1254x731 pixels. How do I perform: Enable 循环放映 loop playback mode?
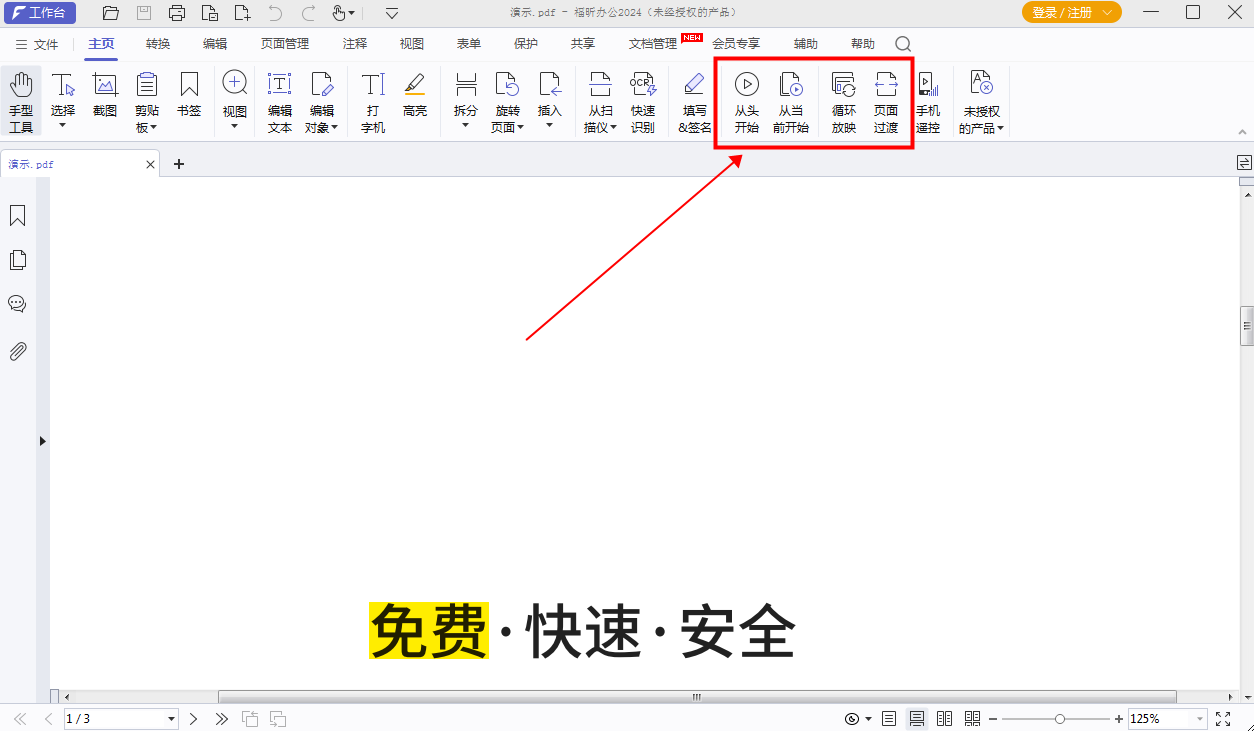pos(843,100)
